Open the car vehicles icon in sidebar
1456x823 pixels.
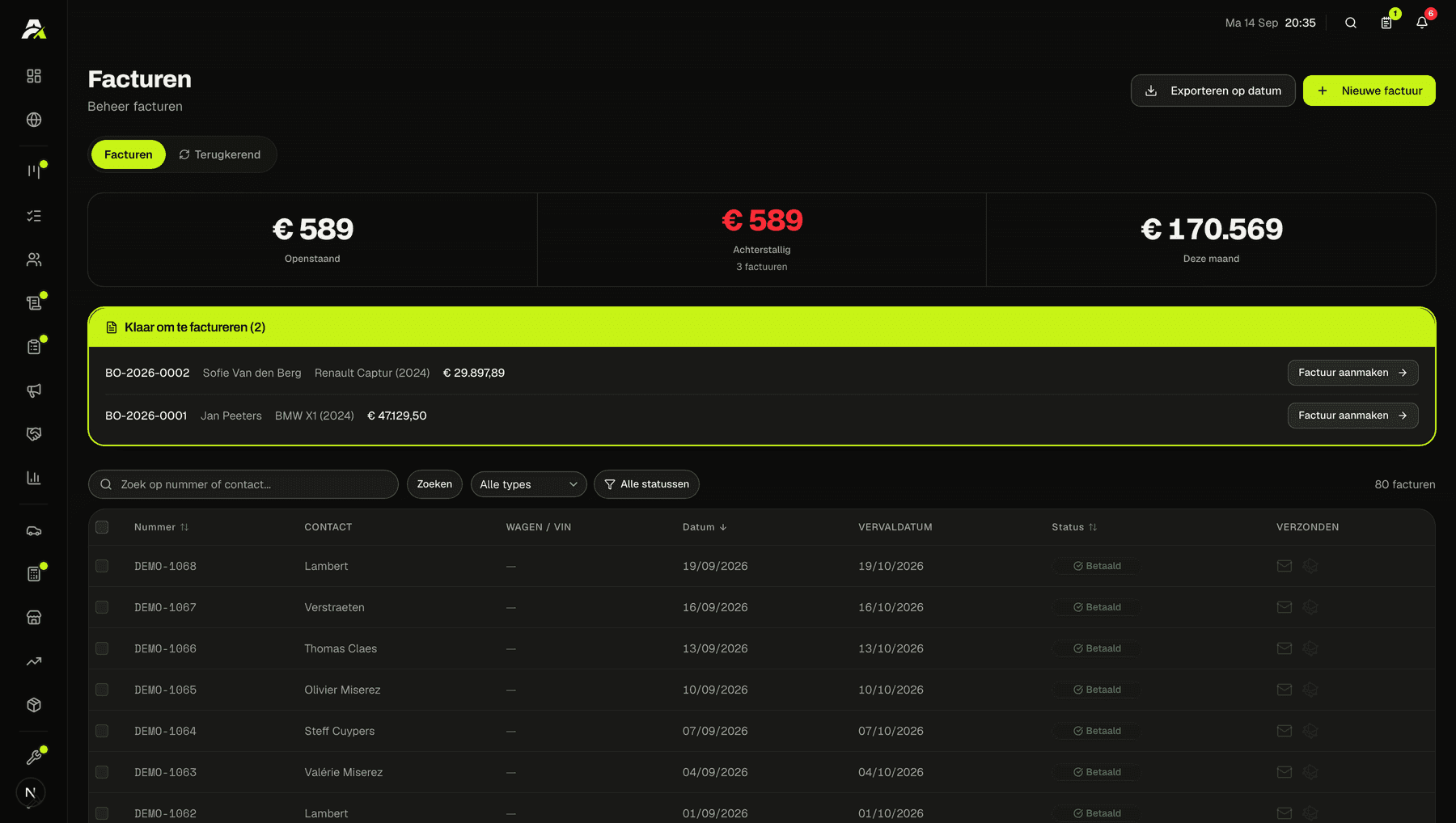pos(34,531)
